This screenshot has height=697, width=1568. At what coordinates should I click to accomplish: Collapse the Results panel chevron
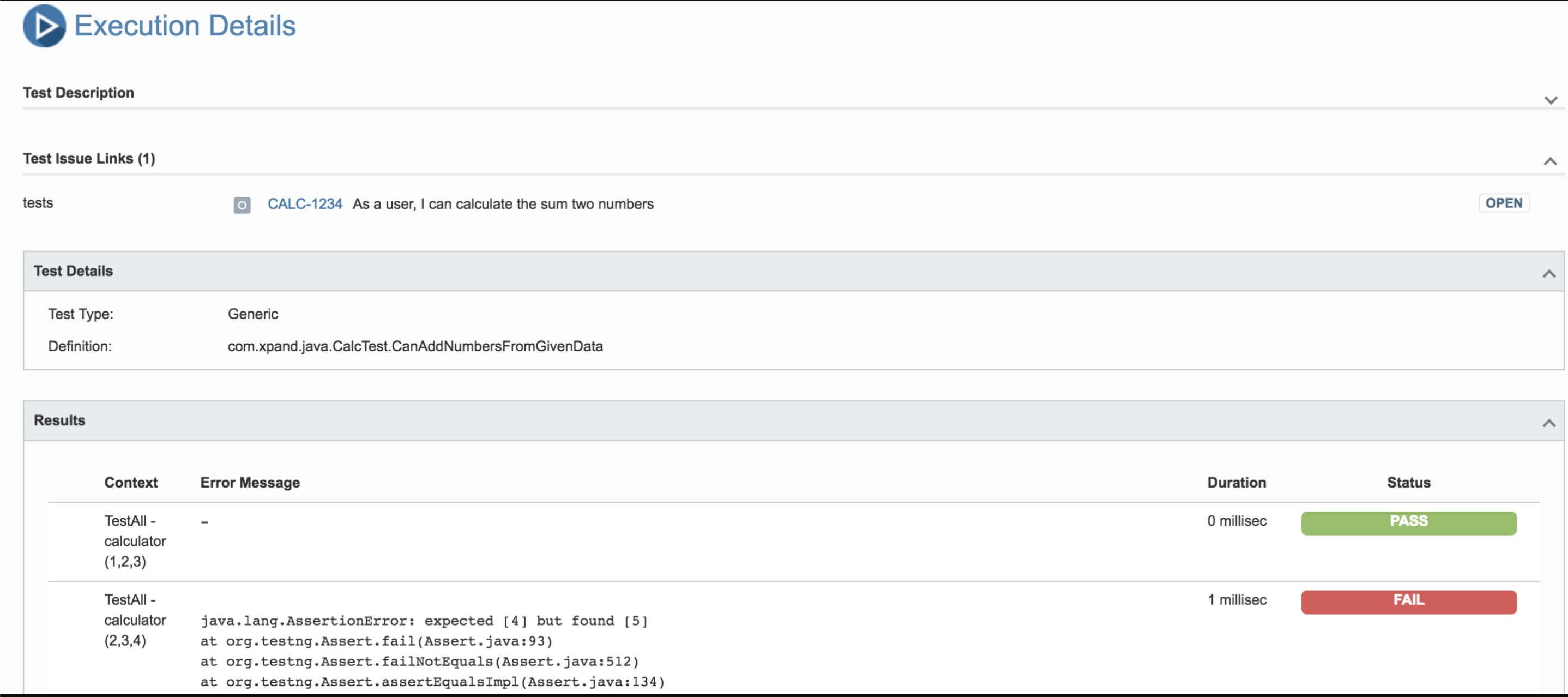(1548, 423)
